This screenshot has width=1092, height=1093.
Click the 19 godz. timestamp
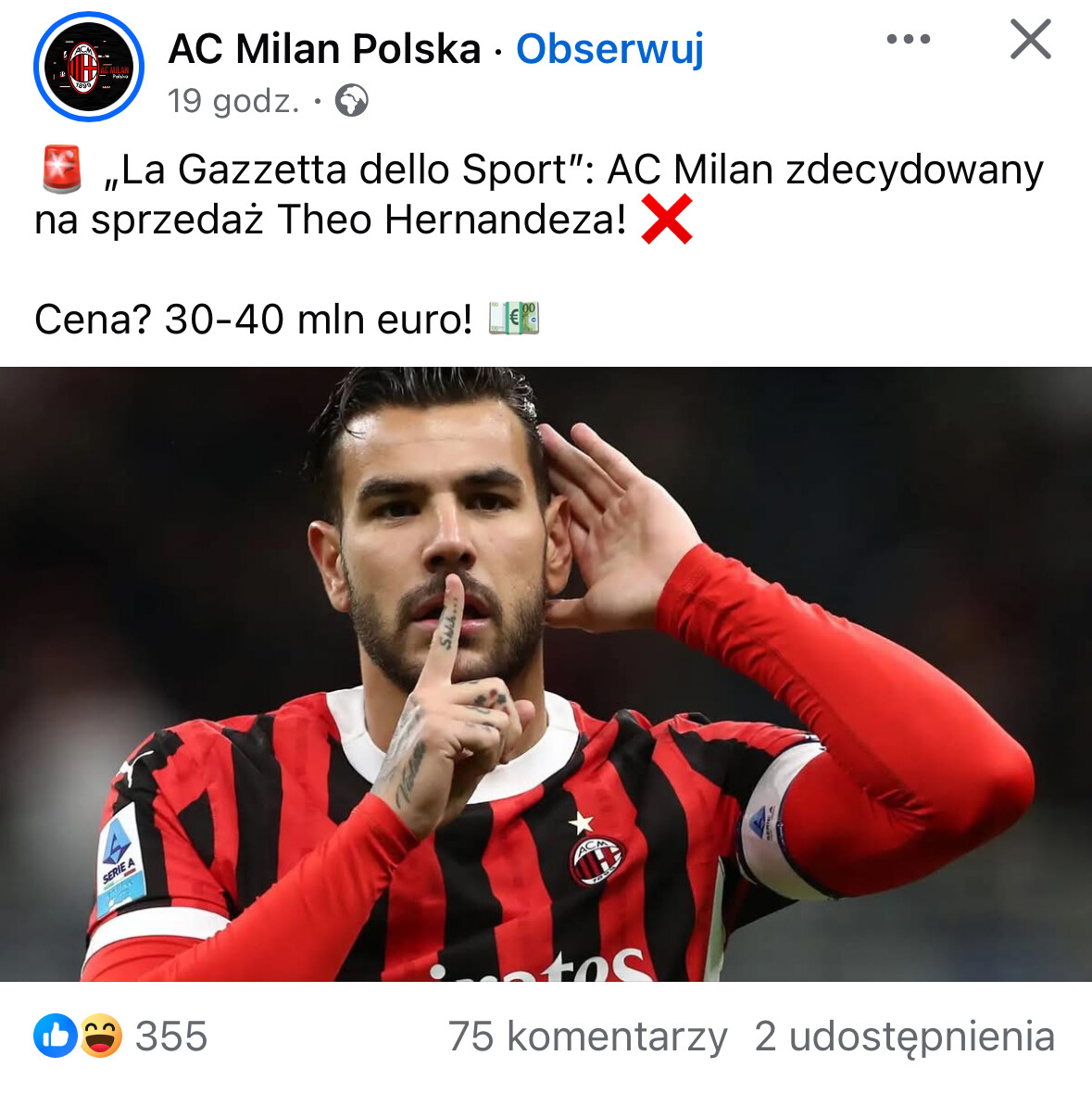[x=233, y=101]
